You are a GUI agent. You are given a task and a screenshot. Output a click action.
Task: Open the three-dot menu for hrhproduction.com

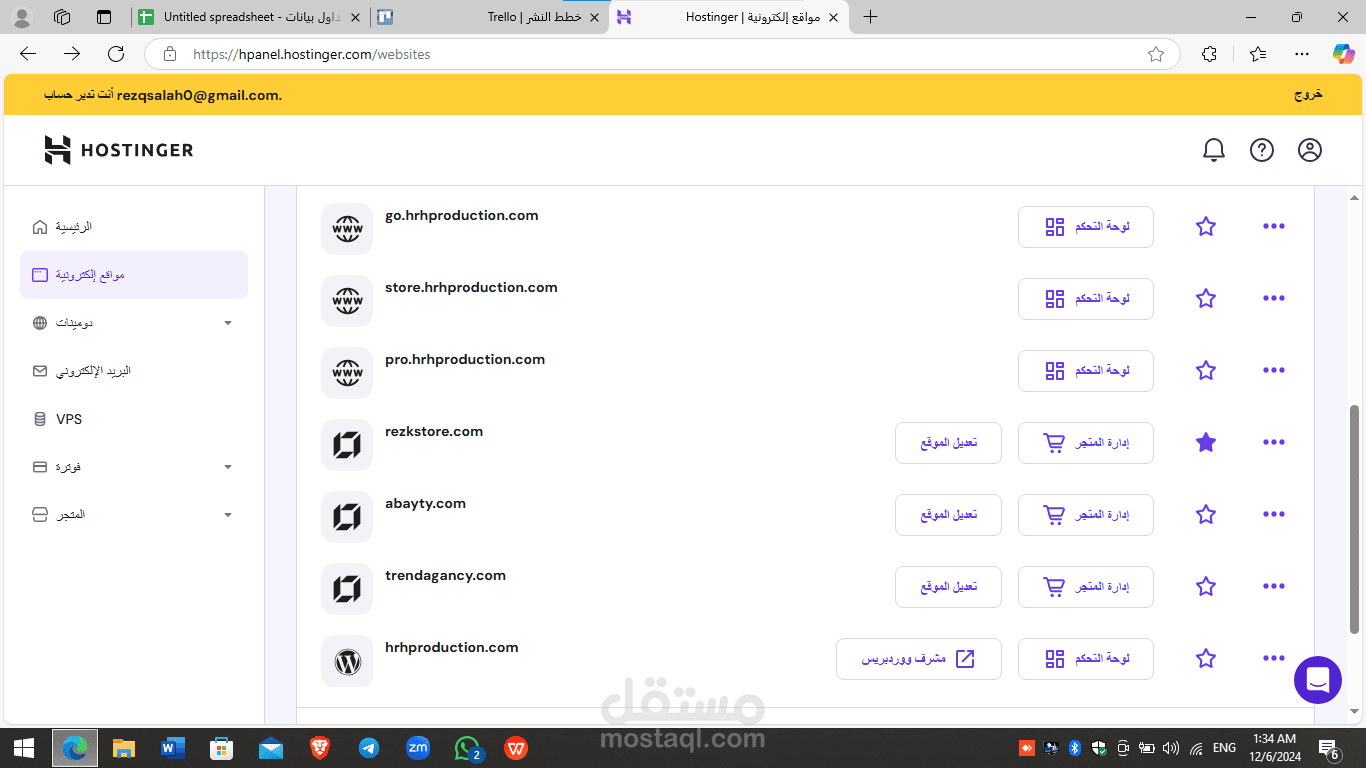point(1274,659)
